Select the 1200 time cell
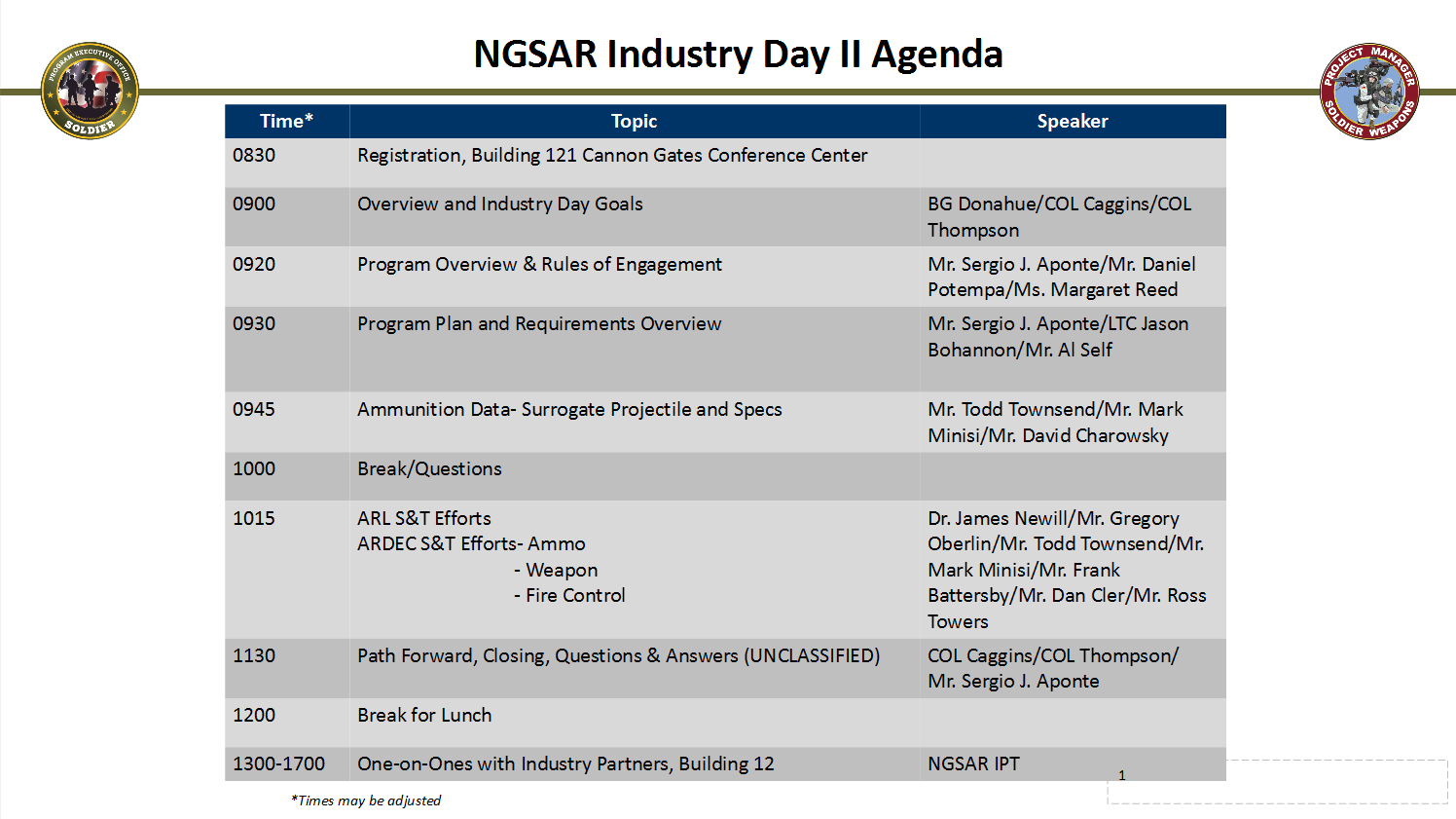1456x819 pixels. tap(287, 723)
